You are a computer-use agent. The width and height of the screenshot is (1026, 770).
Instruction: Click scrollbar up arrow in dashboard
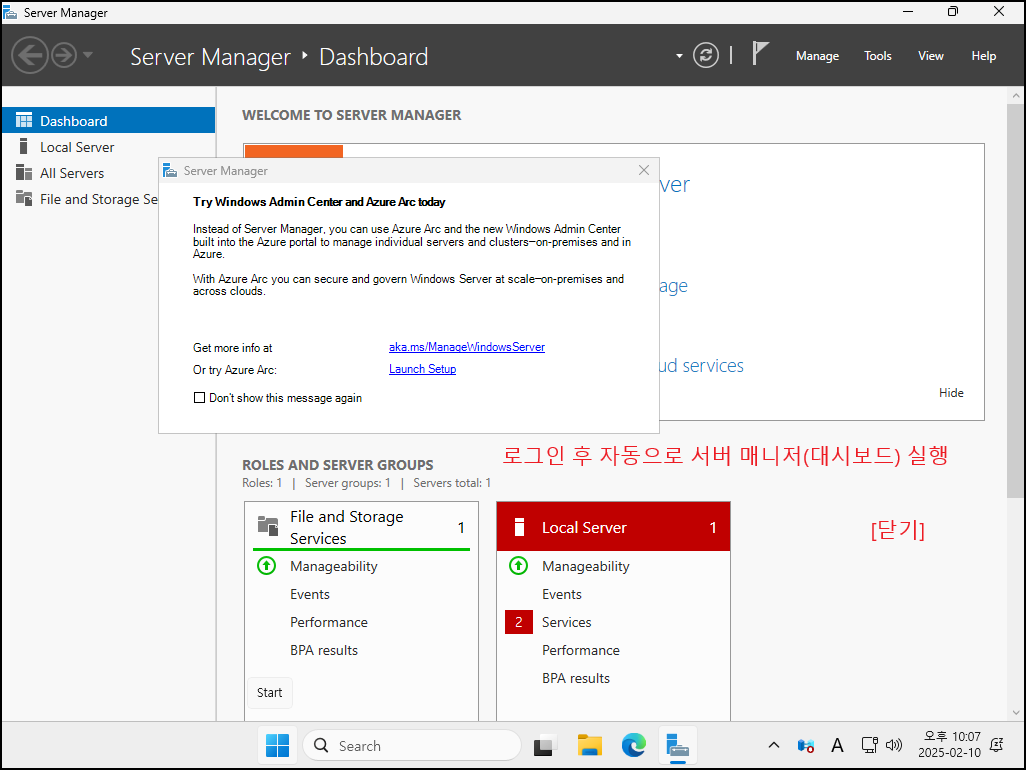coord(1016,96)
